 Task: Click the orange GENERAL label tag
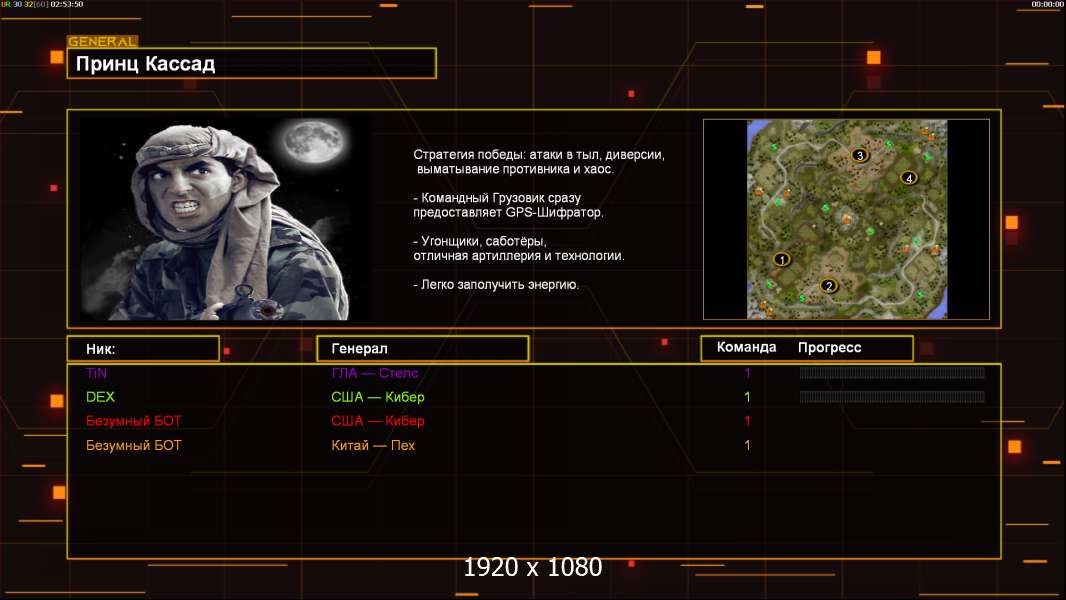102,42
